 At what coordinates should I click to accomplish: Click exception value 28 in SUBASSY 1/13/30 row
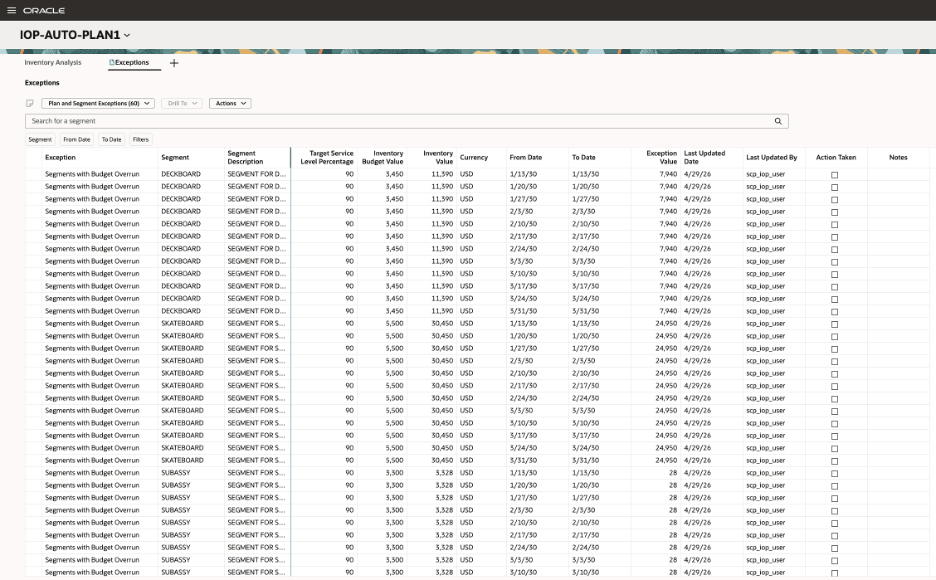[673, 473]
